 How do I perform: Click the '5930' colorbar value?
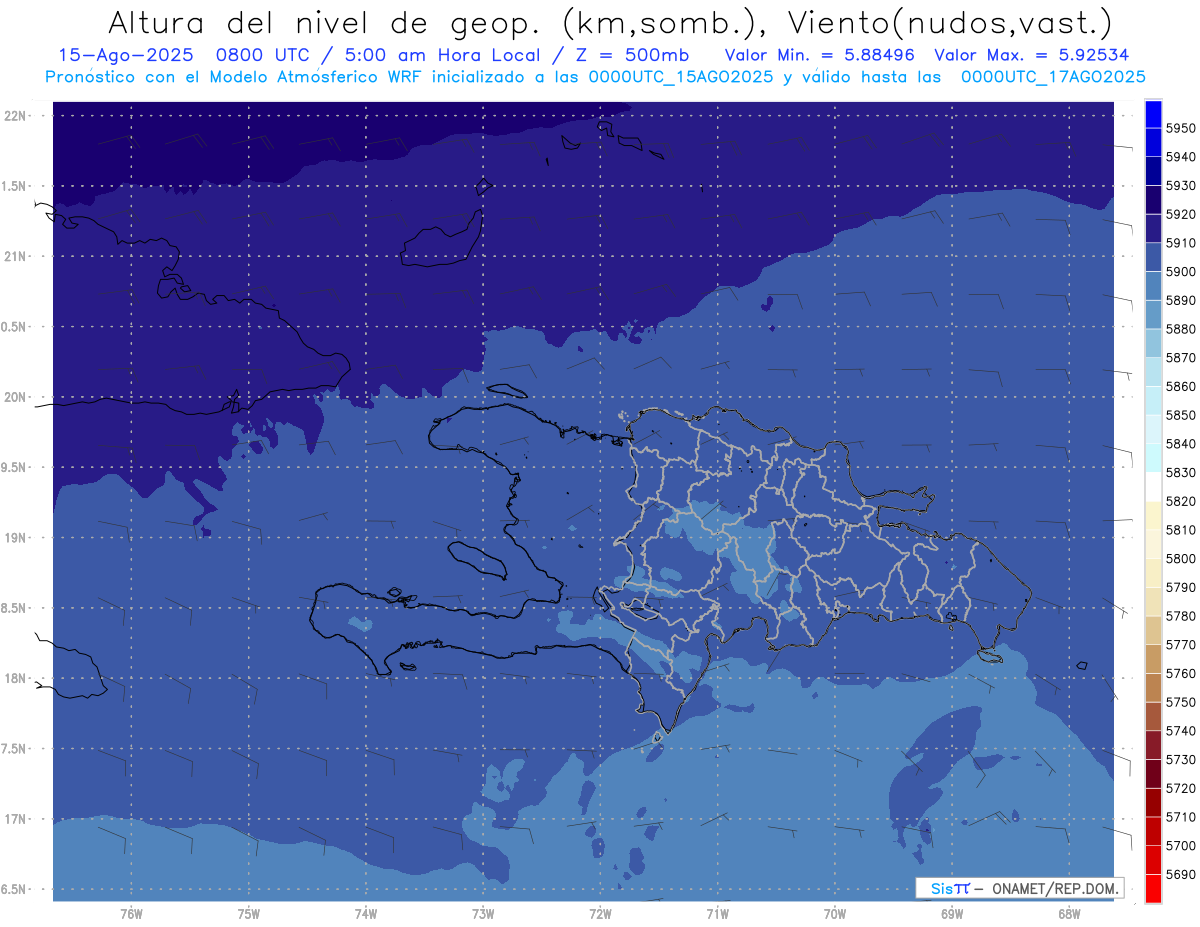pos(1180,186)
